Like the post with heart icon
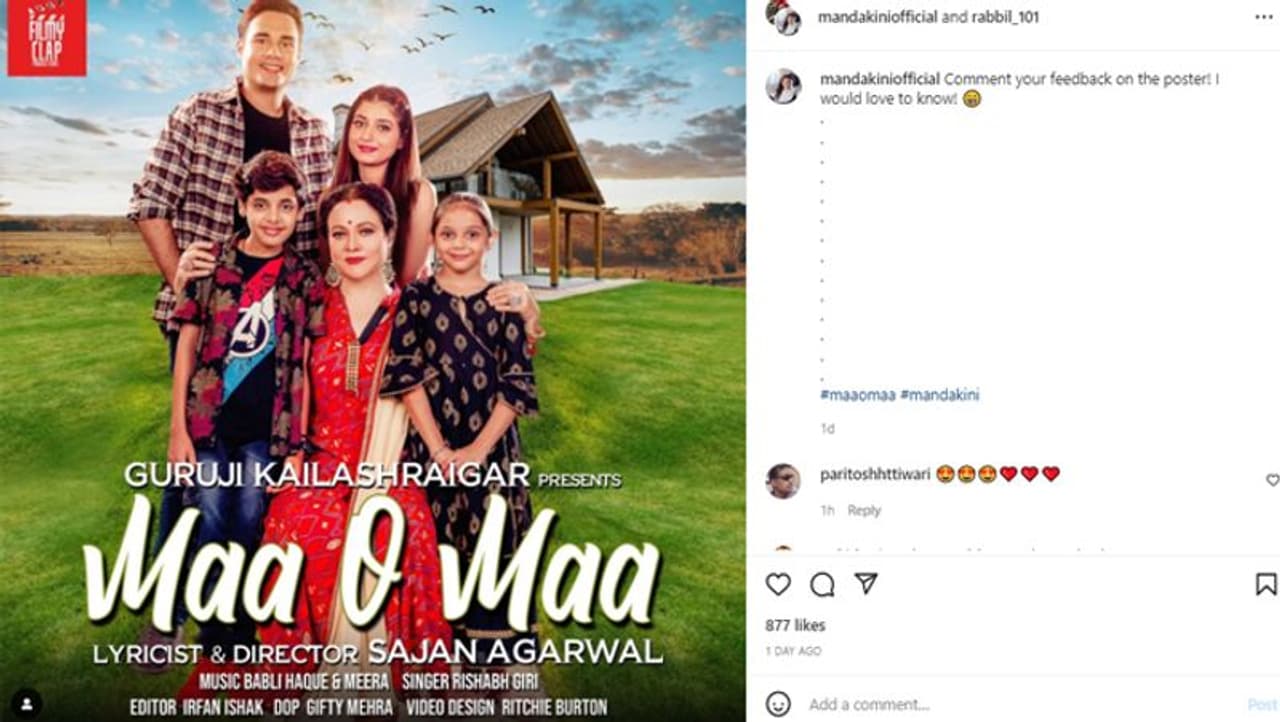 click(778, 584)
